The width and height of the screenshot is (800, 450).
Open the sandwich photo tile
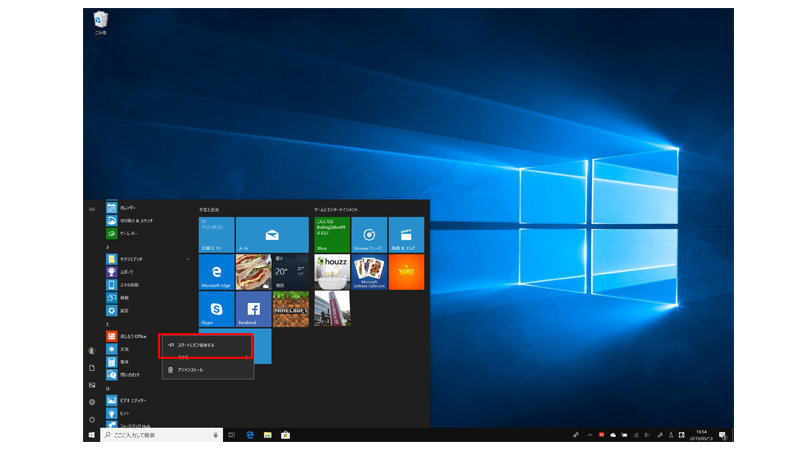pos(254,272)
